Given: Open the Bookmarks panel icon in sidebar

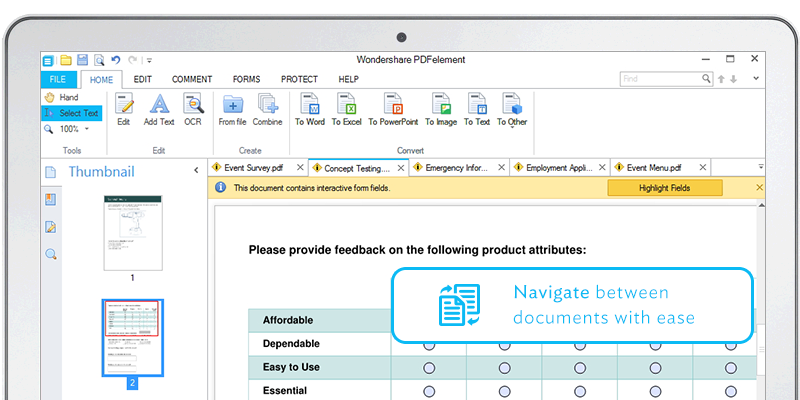Looking at the screenshot, I should (51, 199).
